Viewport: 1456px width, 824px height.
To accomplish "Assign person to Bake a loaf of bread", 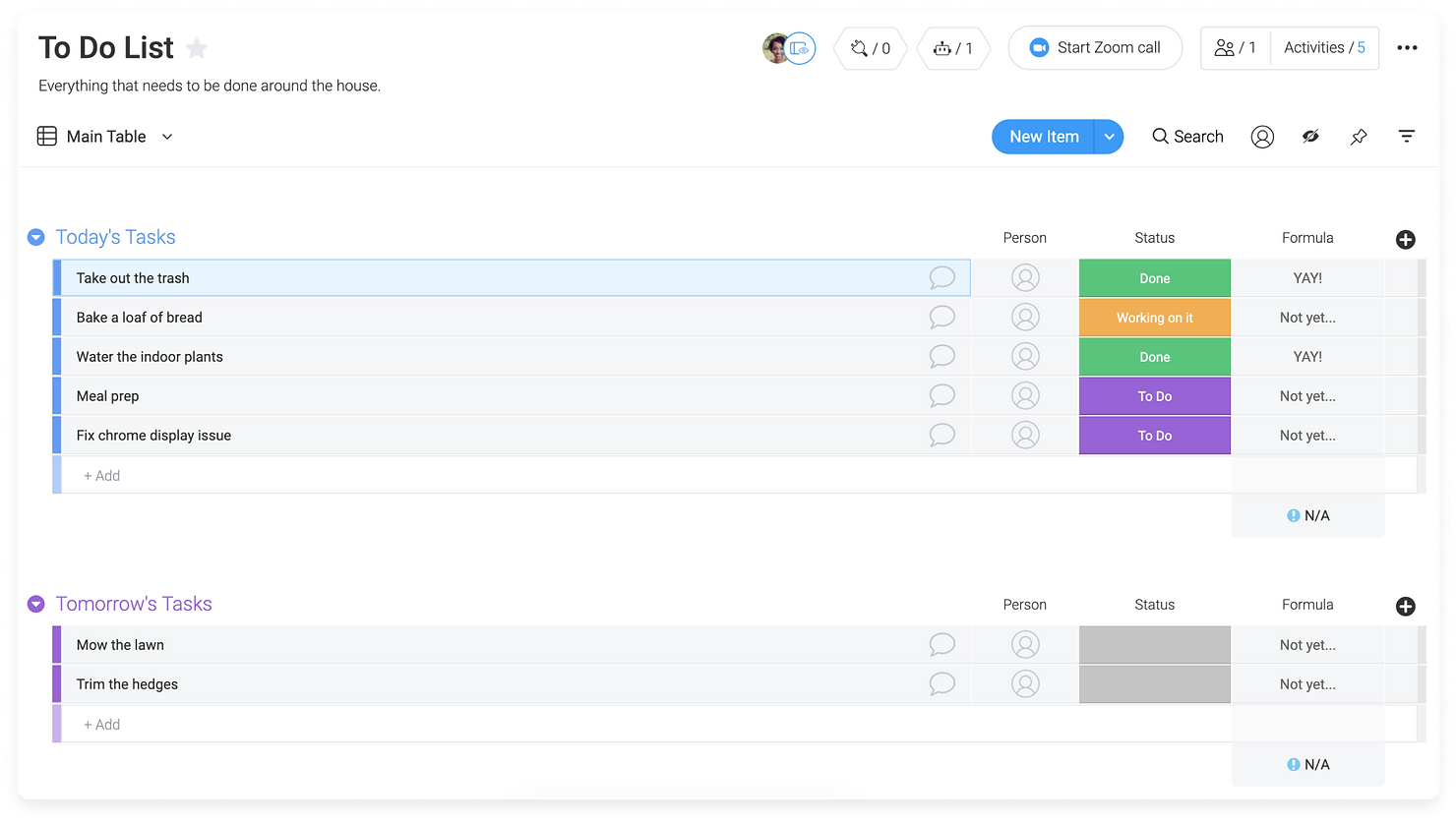I will pyautogui.click(x=1025, y=318).
